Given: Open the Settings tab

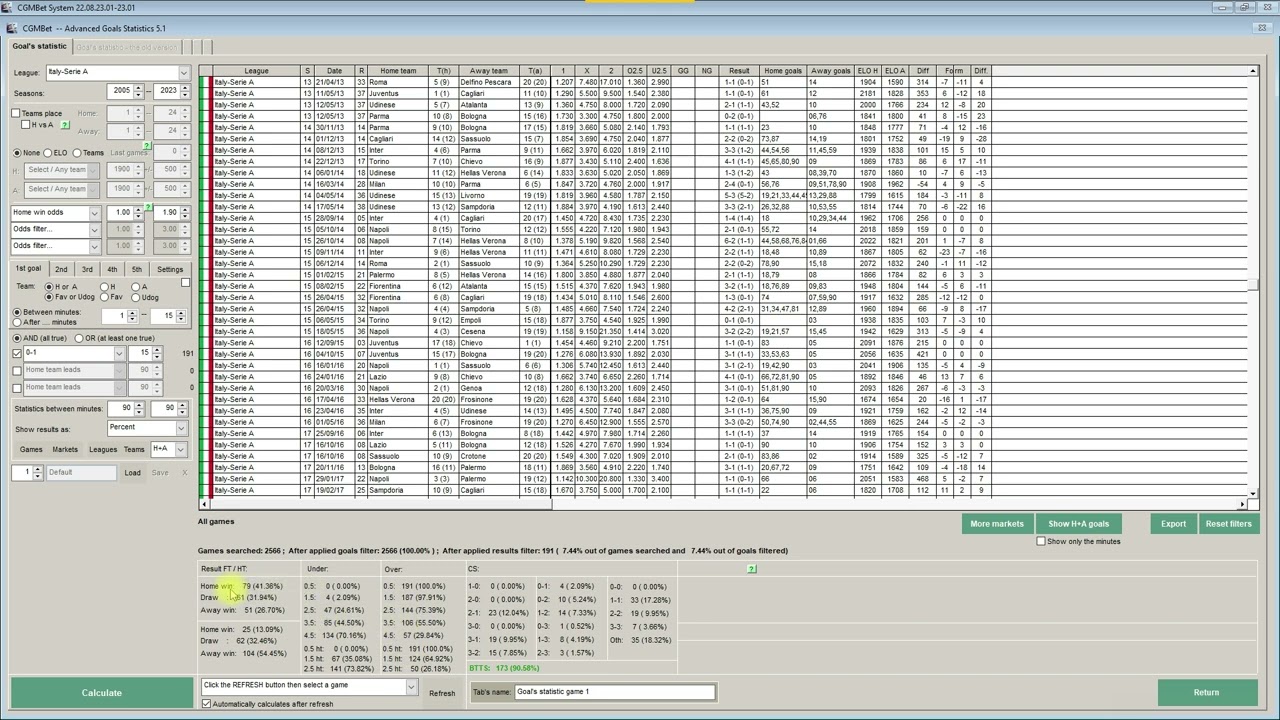Looking at the screenshot, I should pos(170,269).
